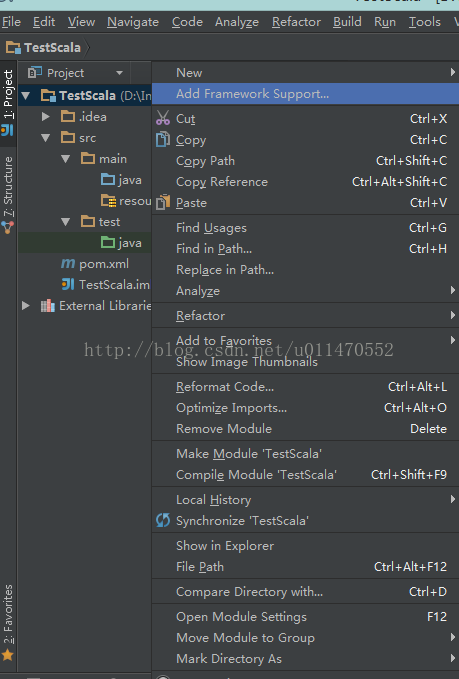Open the Refactor submenu in context menu

[305, 316]
